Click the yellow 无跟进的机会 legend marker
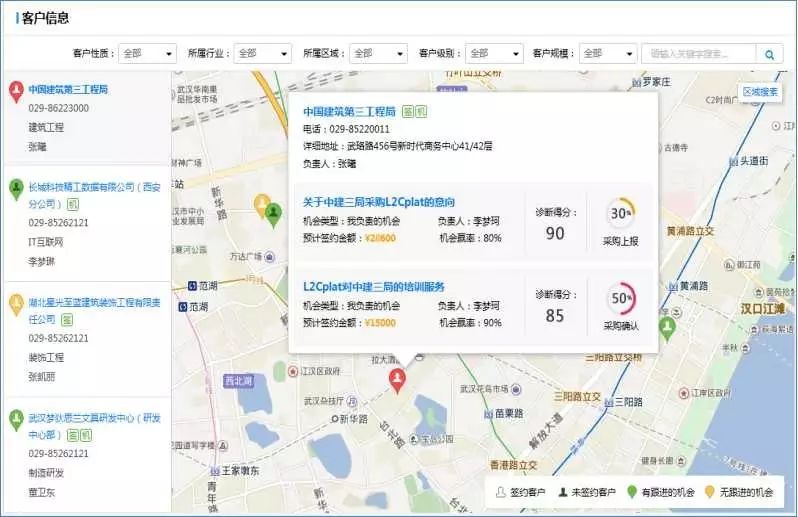The height and width of the screenshot is (517, 798). coord(709,492)
